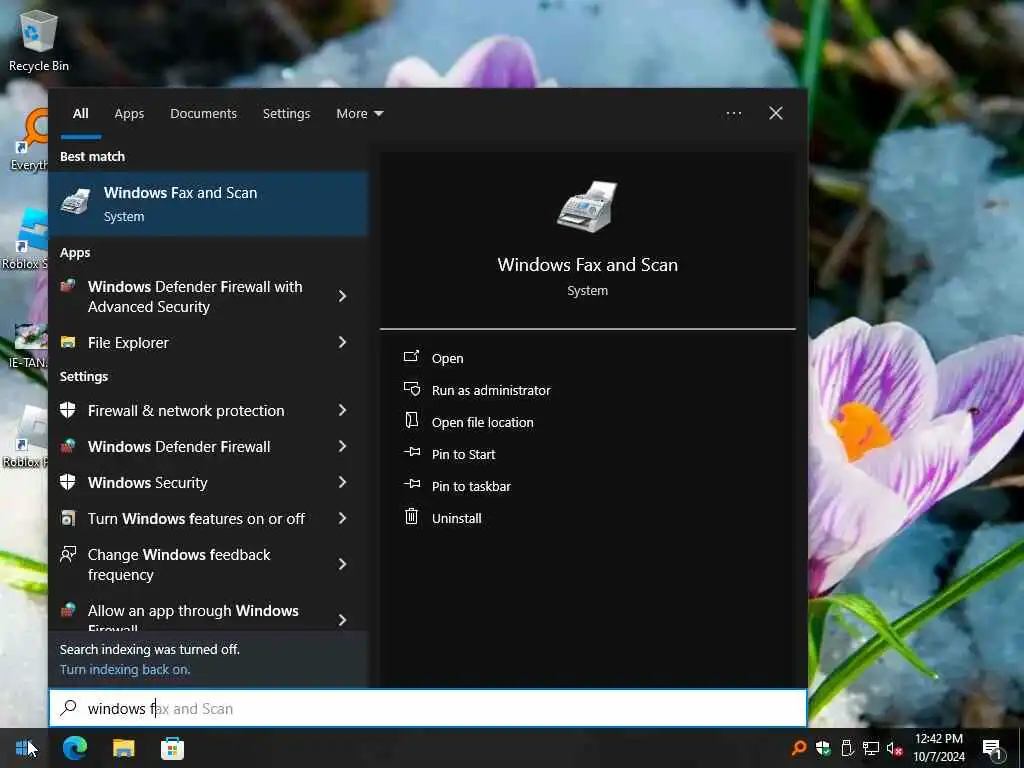1024x768 pixels.
Task: Click Turn indexing back on link
Action: [125, 669]
